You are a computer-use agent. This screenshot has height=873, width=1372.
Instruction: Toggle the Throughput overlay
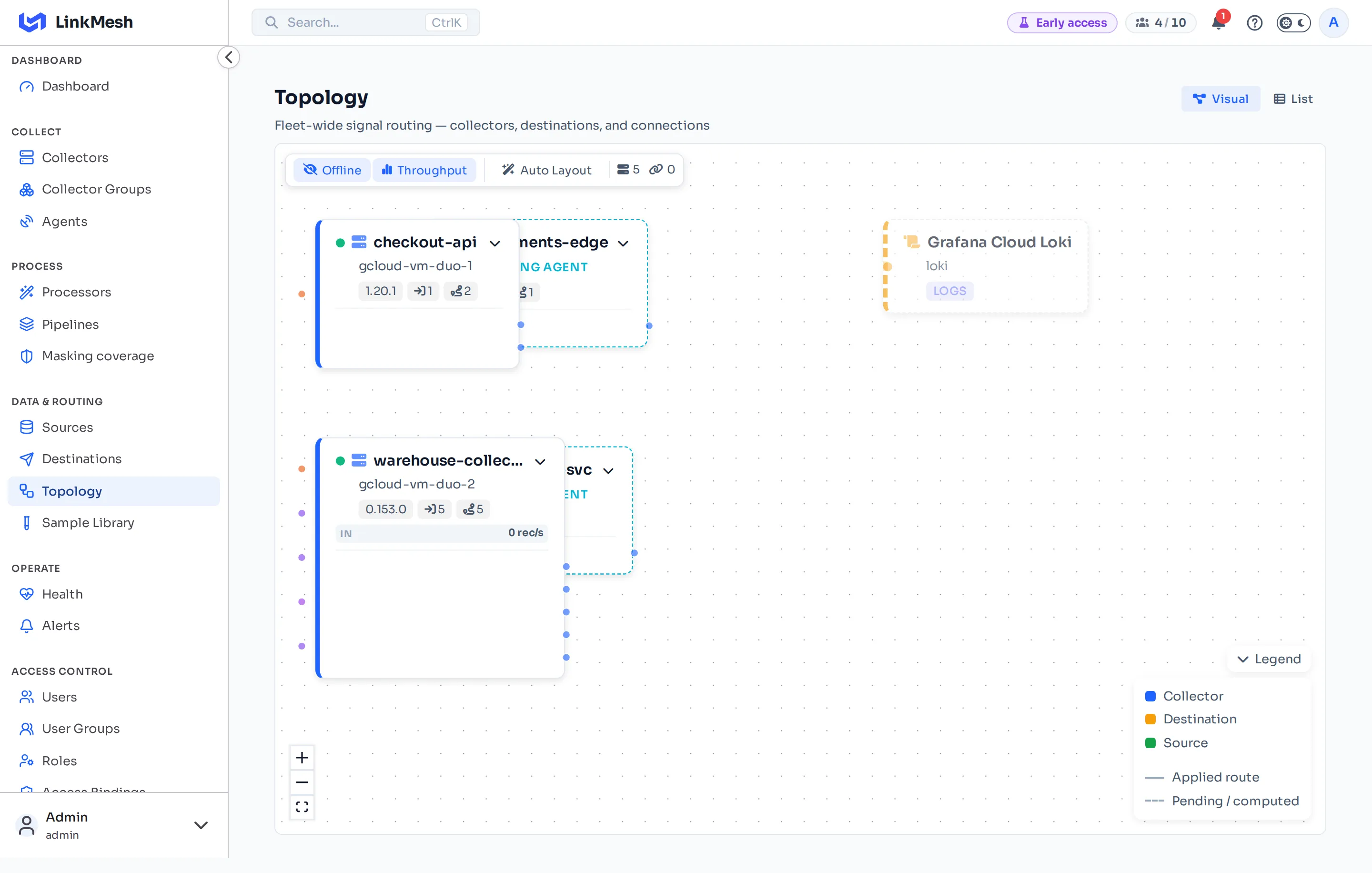click(424, 170)
